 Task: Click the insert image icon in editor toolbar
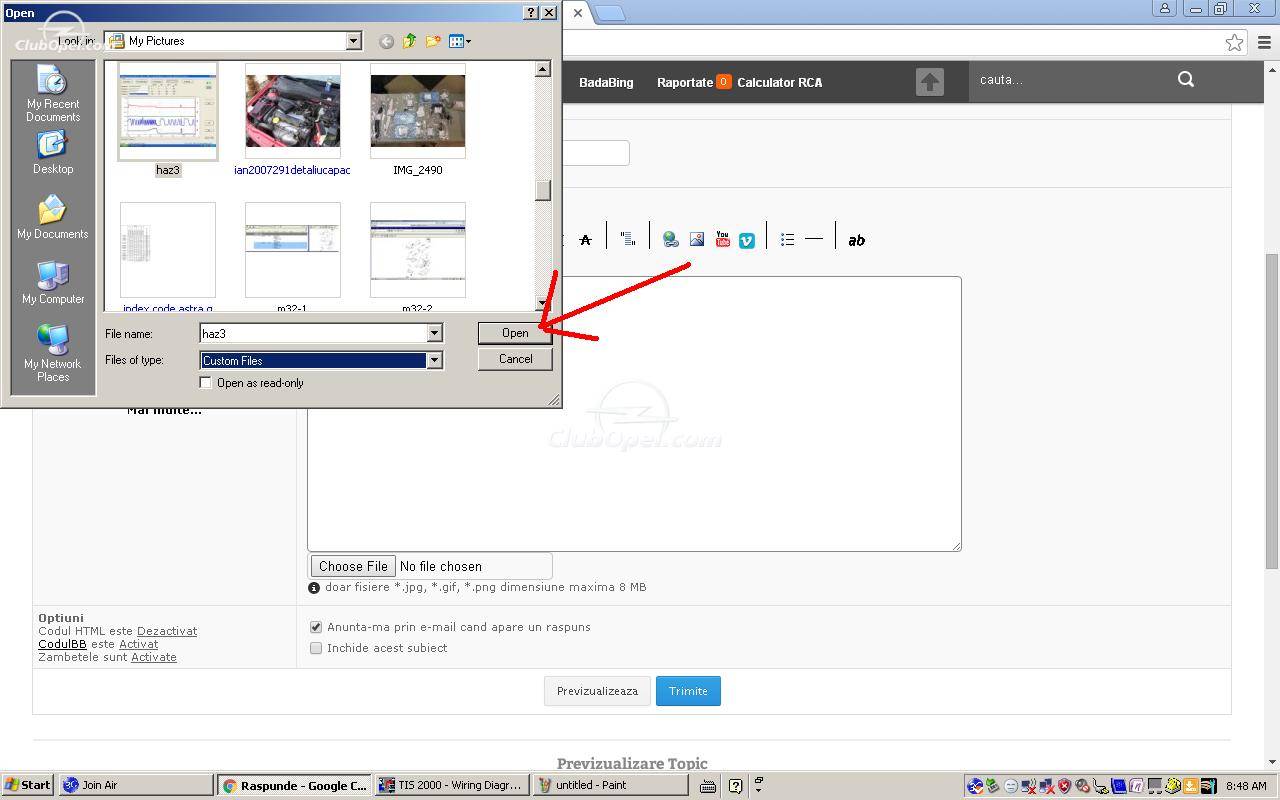click(697, 240)
